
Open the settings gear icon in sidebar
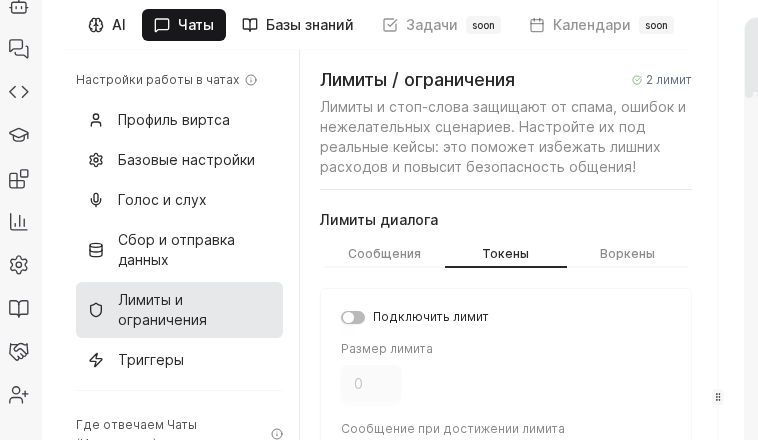click(18, 265)
